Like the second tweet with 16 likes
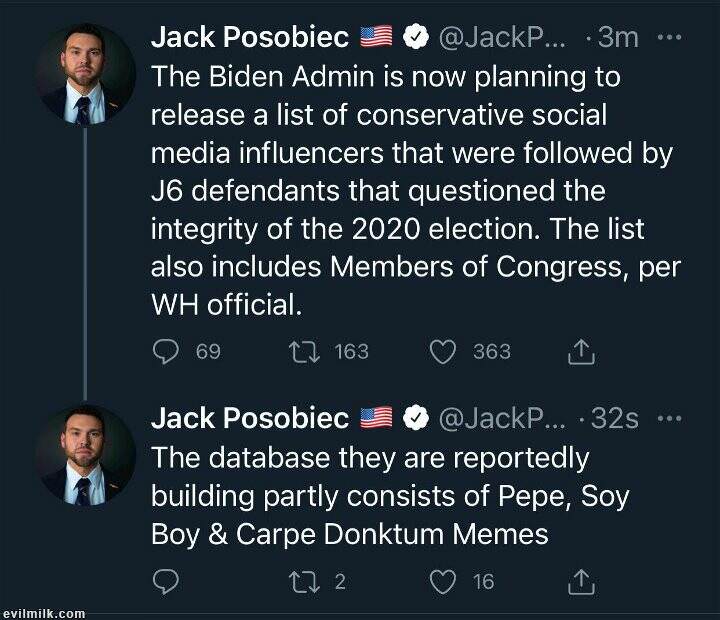720x620 pixels. pos(443,581)
